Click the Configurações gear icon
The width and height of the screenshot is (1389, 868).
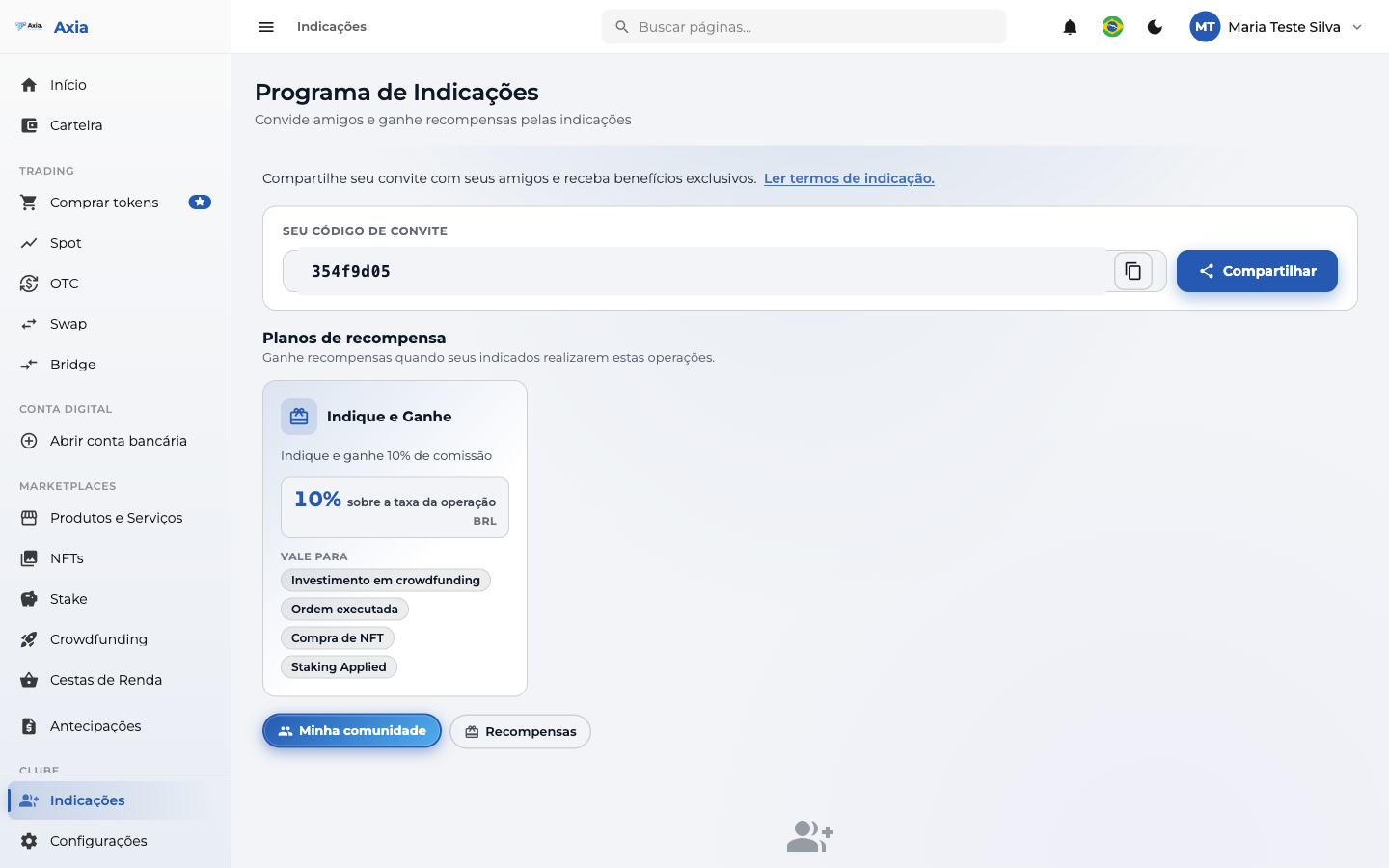tap(29, 841)
